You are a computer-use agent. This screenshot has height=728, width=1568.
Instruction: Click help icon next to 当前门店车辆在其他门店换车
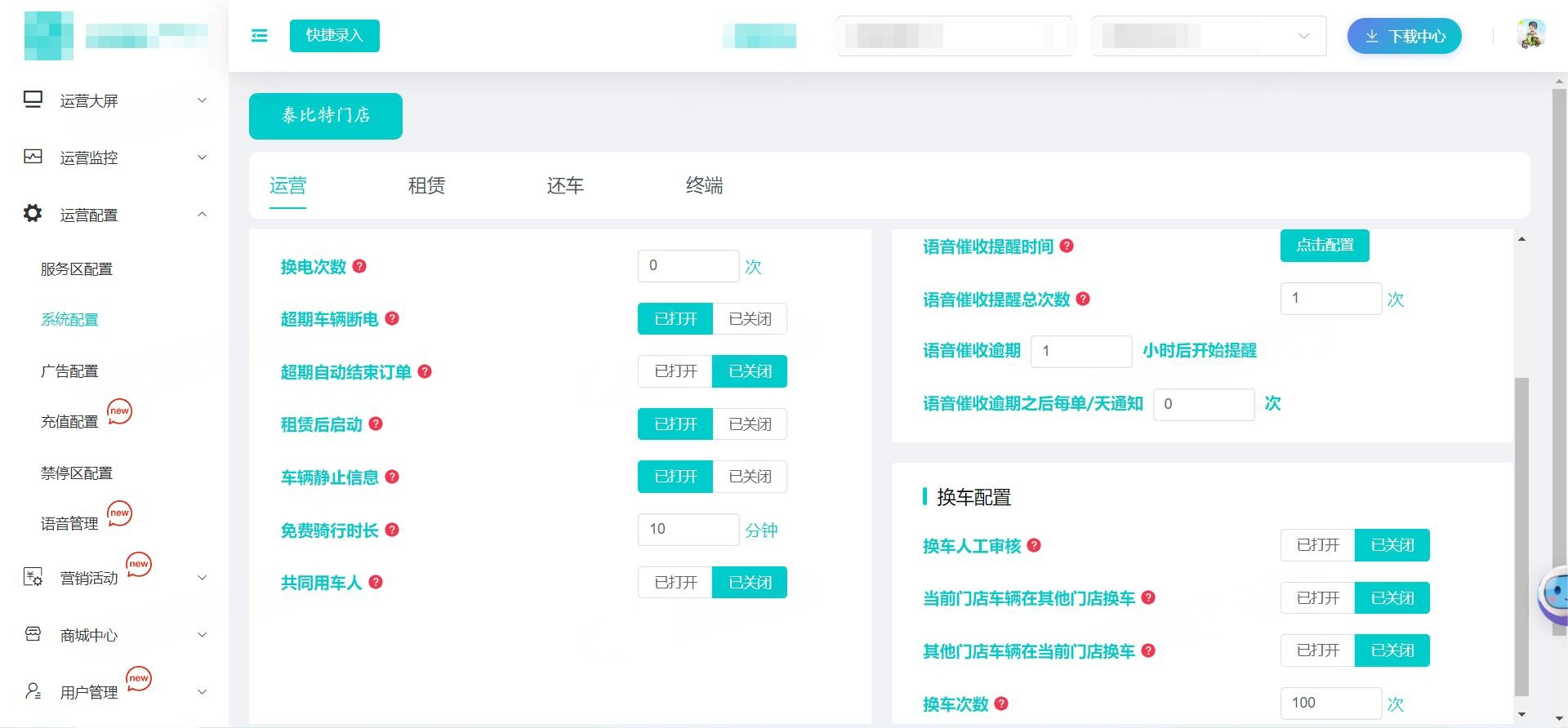click(x=1148, y=597)
